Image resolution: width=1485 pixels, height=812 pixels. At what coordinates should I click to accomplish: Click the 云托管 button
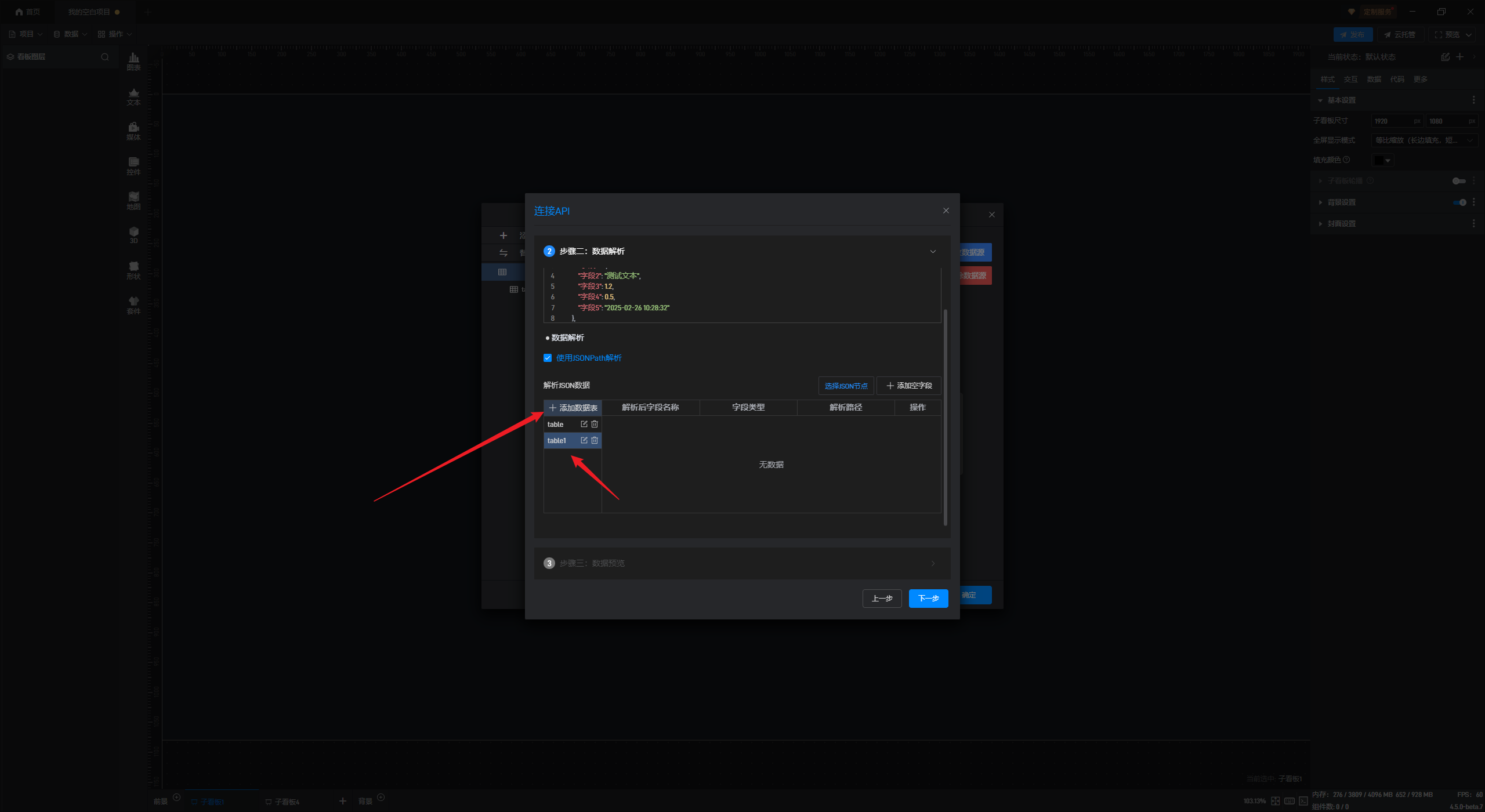point(1400,35)
